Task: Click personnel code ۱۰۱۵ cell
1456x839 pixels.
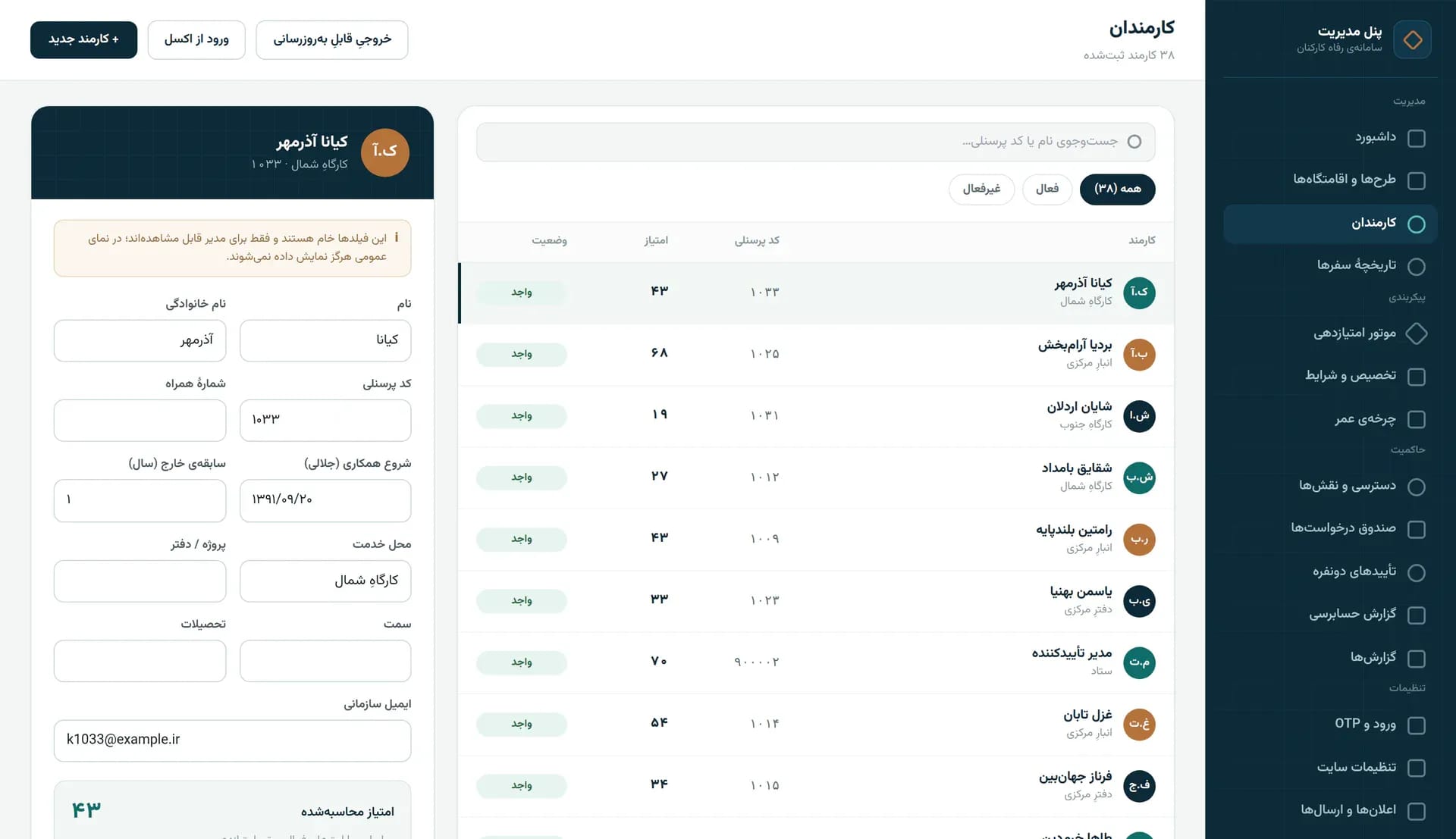Action: [764, 786]
